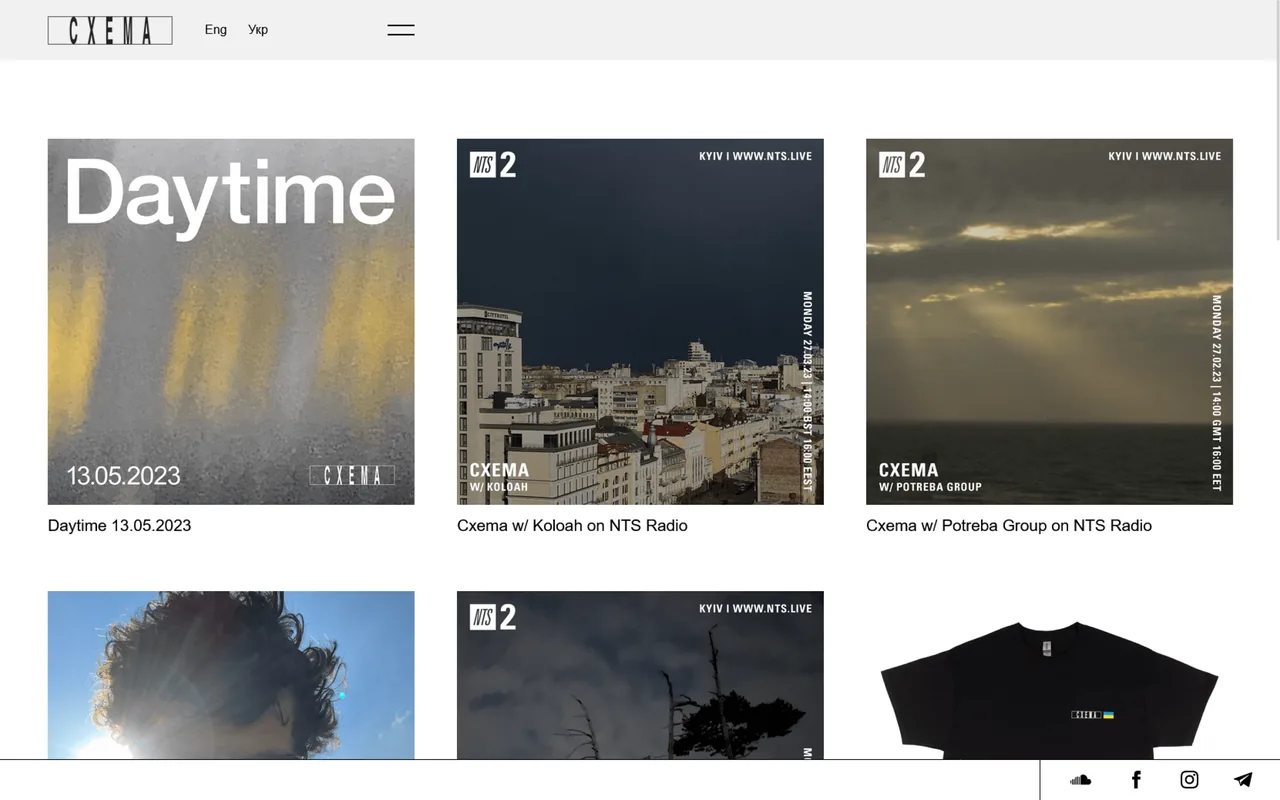Switch site language to Укр

[258, 30]
